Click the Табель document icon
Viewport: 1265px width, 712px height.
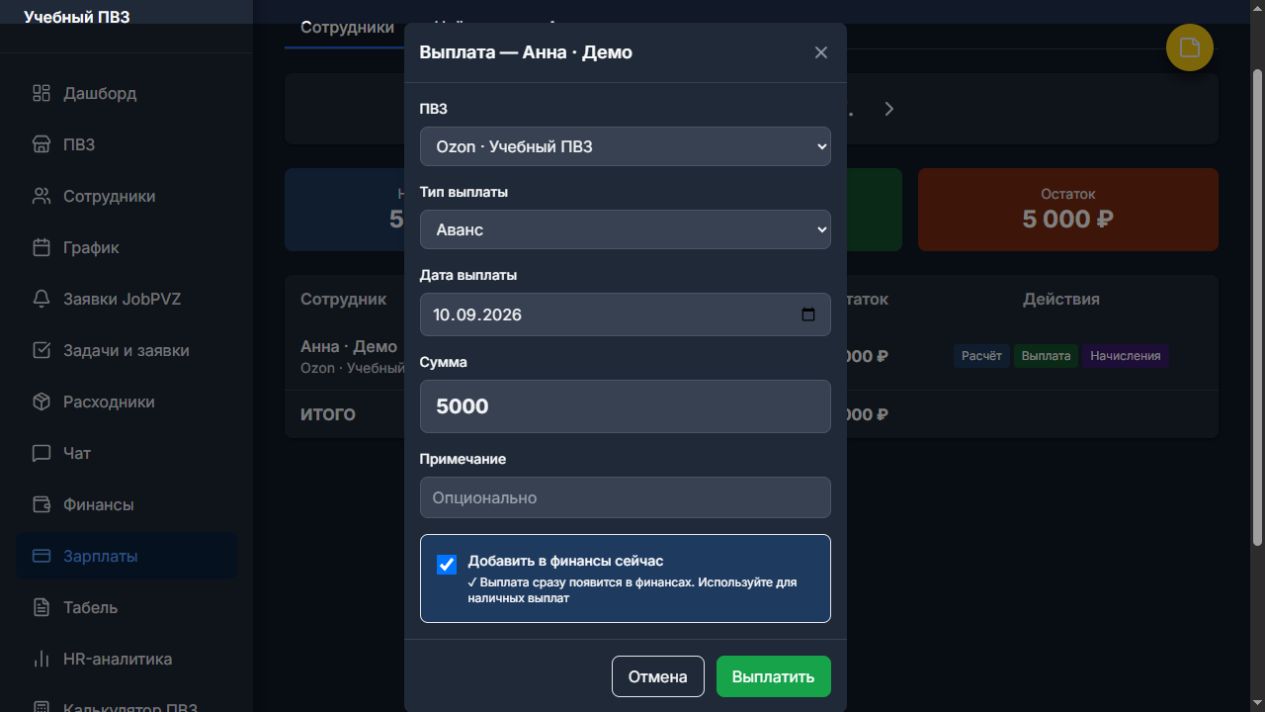pyautogui.click(x=41, y=607)
